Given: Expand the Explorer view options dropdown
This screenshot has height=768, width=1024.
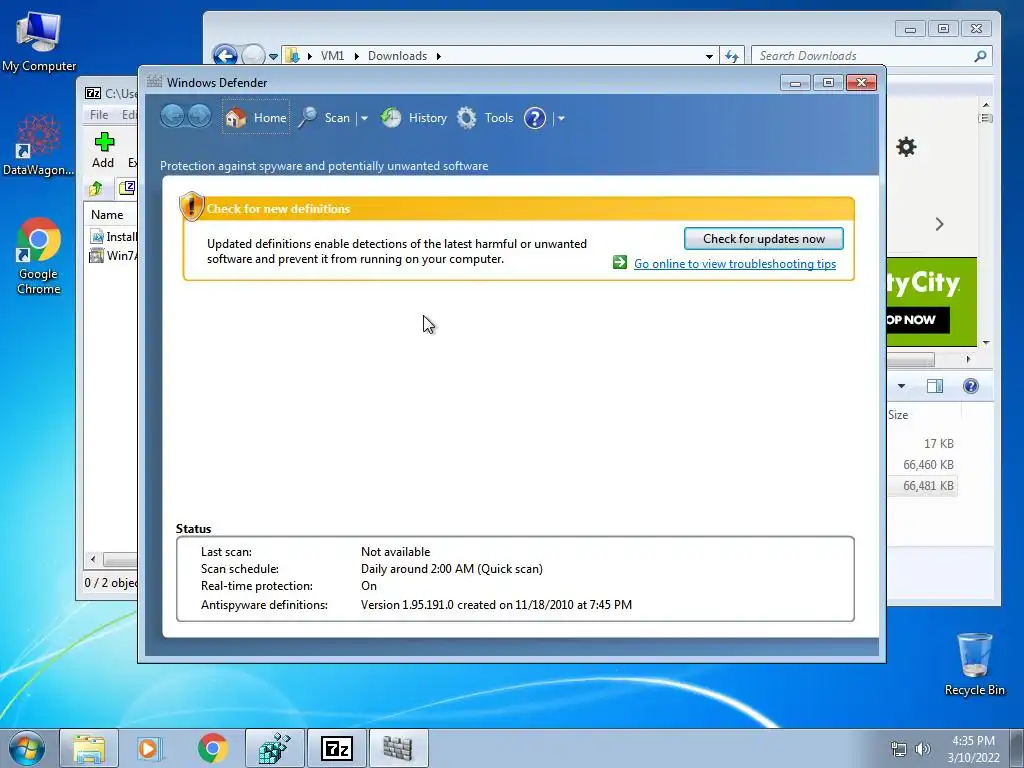Looking at the screenshot, I should pyautogui.click(x=901, y=386).
